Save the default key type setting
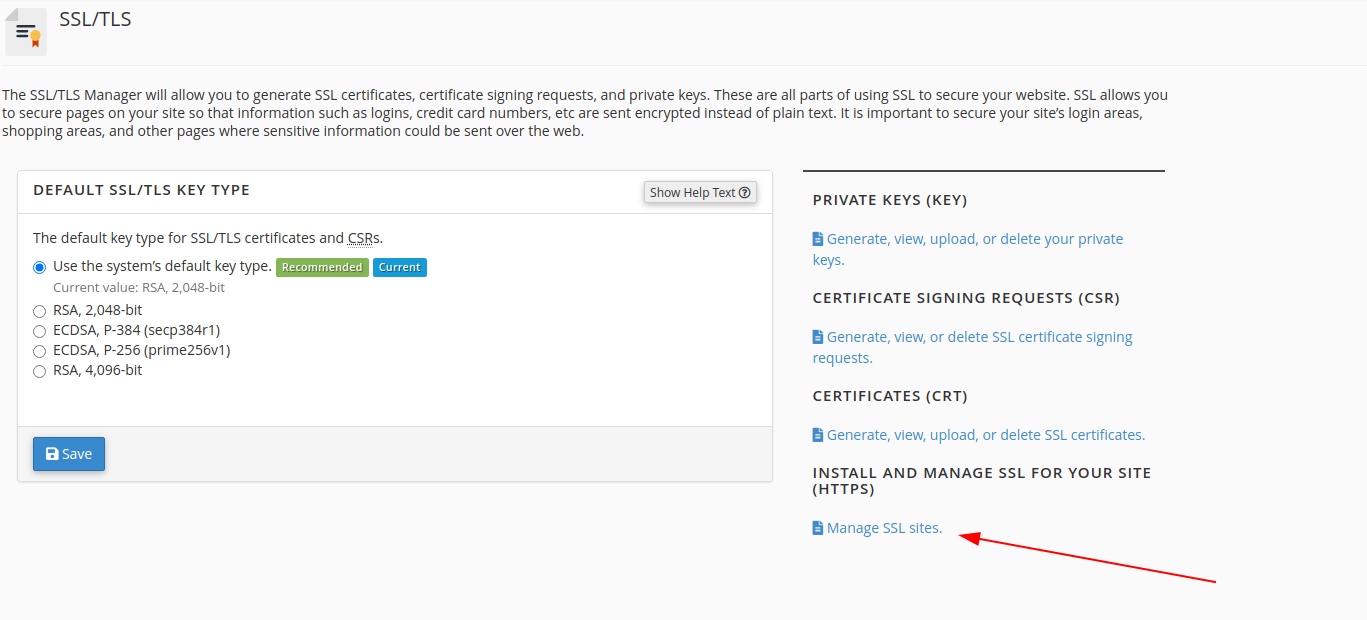The height and width of the screenshot is (620, 1367). click(x=69, y=454)
